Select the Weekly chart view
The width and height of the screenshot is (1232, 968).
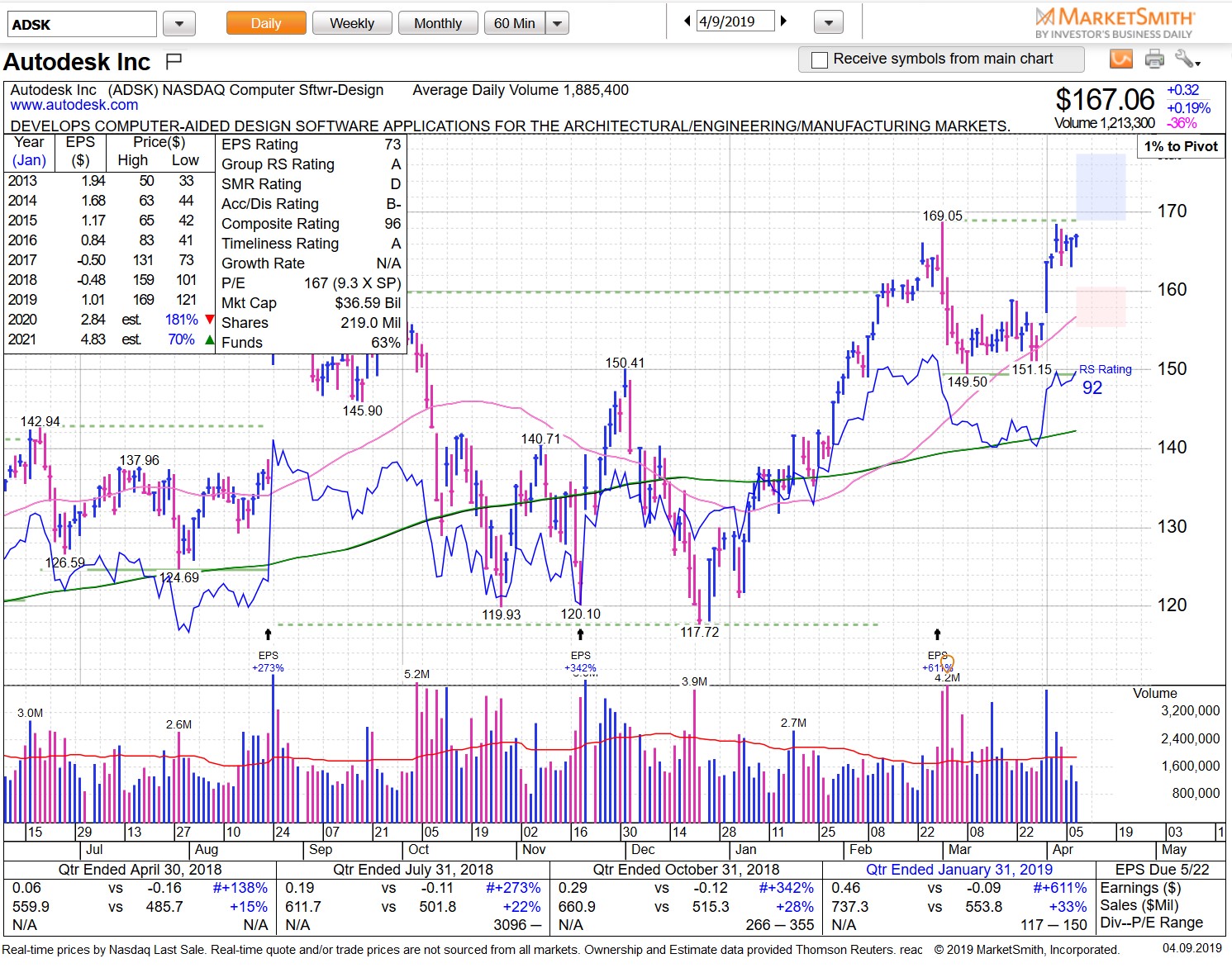tap(352, 22)
